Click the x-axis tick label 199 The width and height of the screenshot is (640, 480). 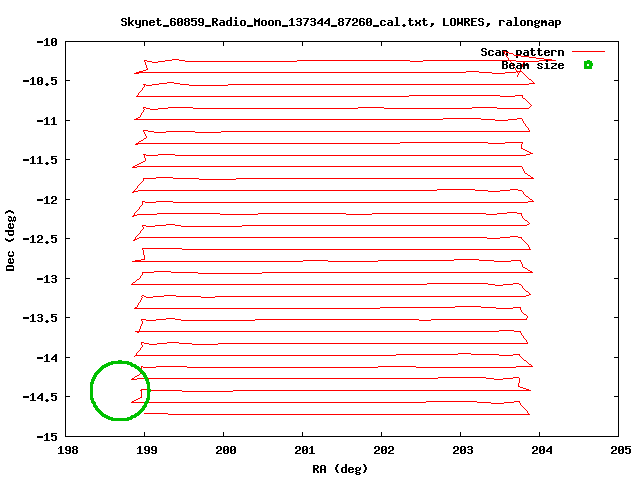pos(147,450)
